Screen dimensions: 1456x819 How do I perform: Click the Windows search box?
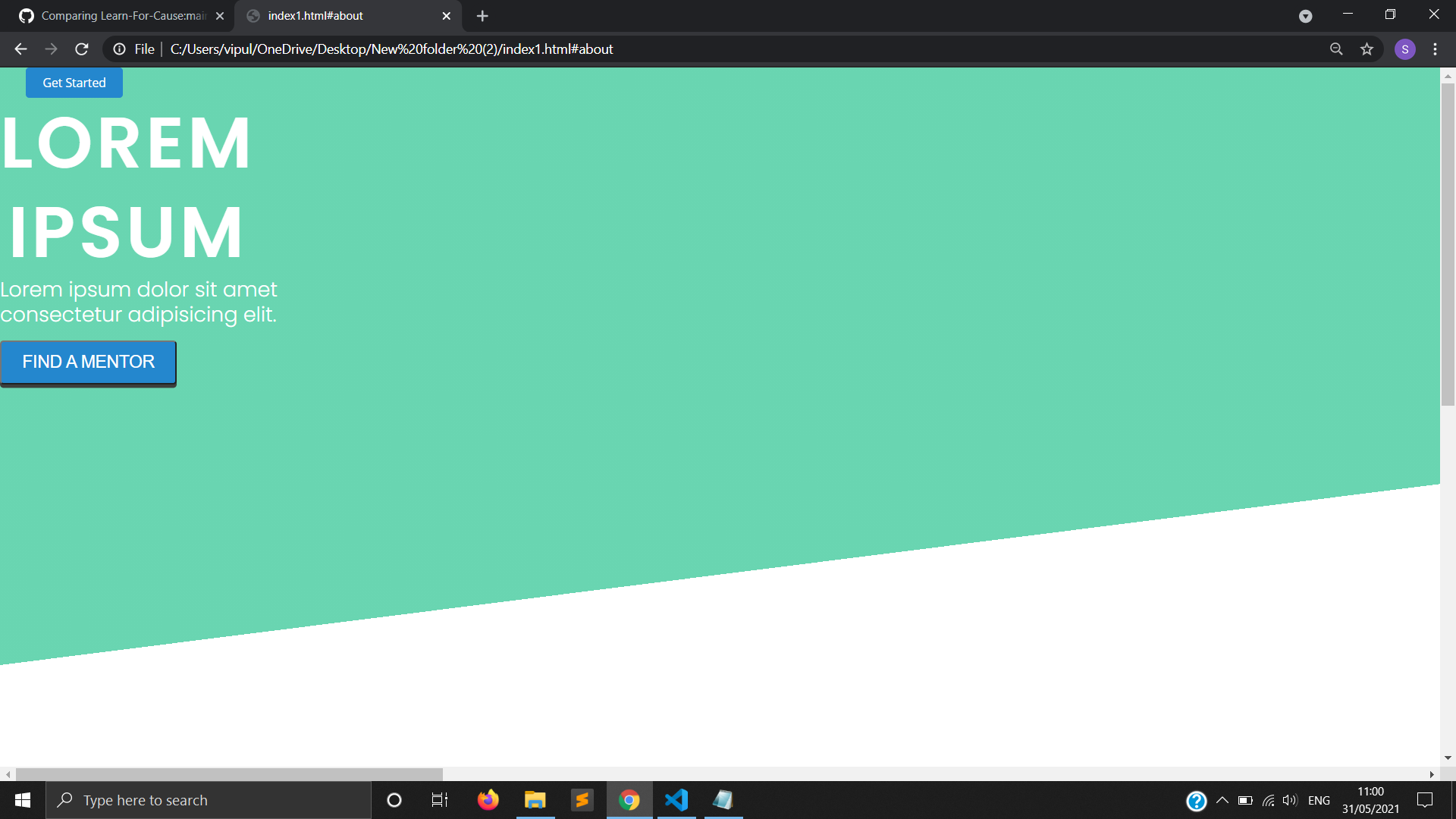click(209, 800)
